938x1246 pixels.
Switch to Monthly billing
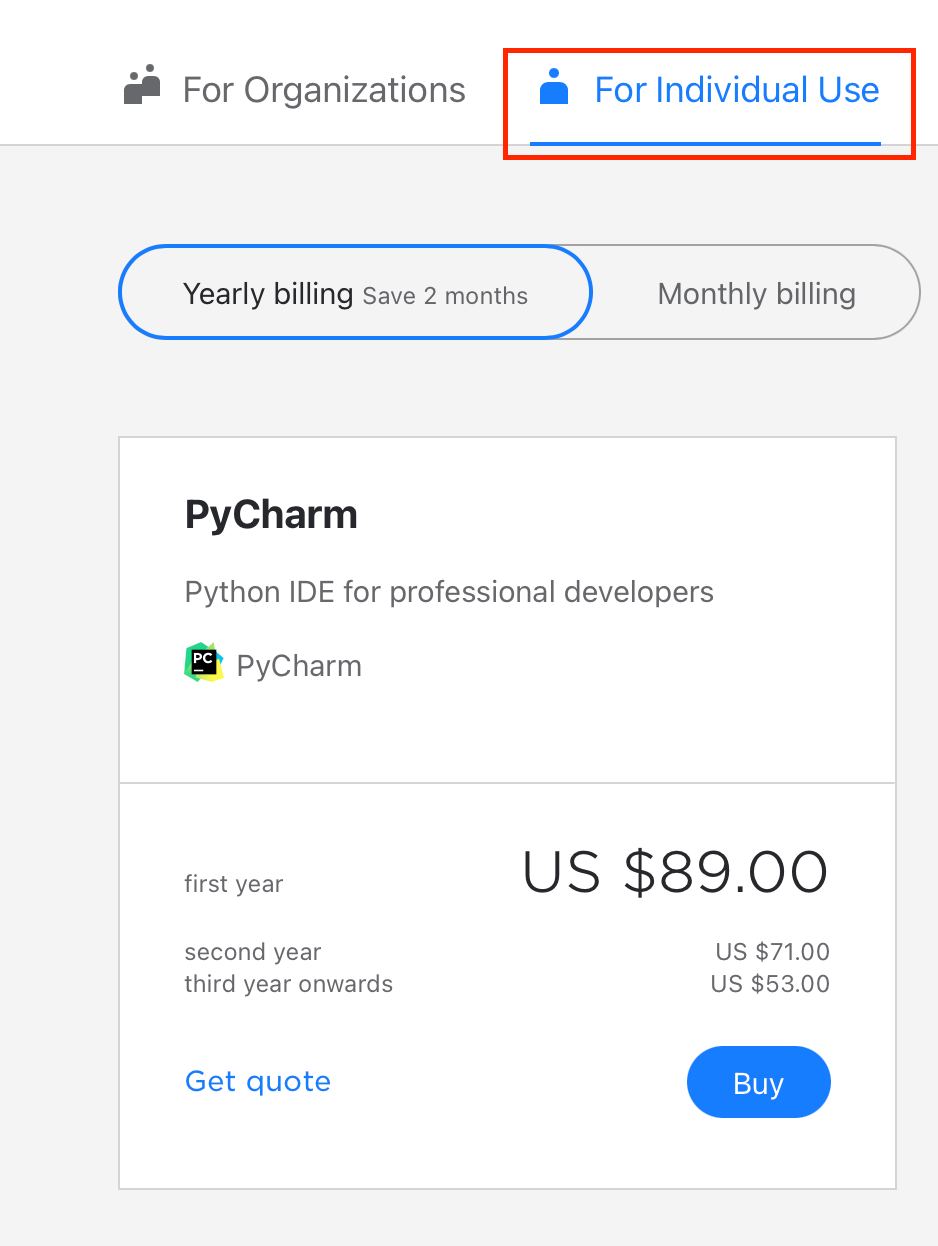click(756, 294)
